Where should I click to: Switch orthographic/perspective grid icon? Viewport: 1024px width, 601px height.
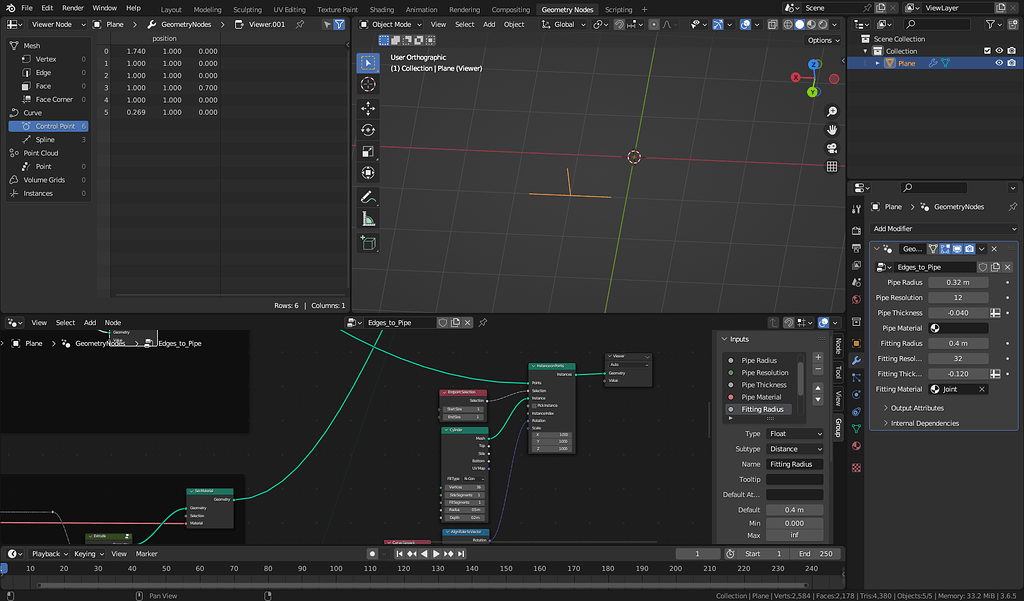coord(831,167)
